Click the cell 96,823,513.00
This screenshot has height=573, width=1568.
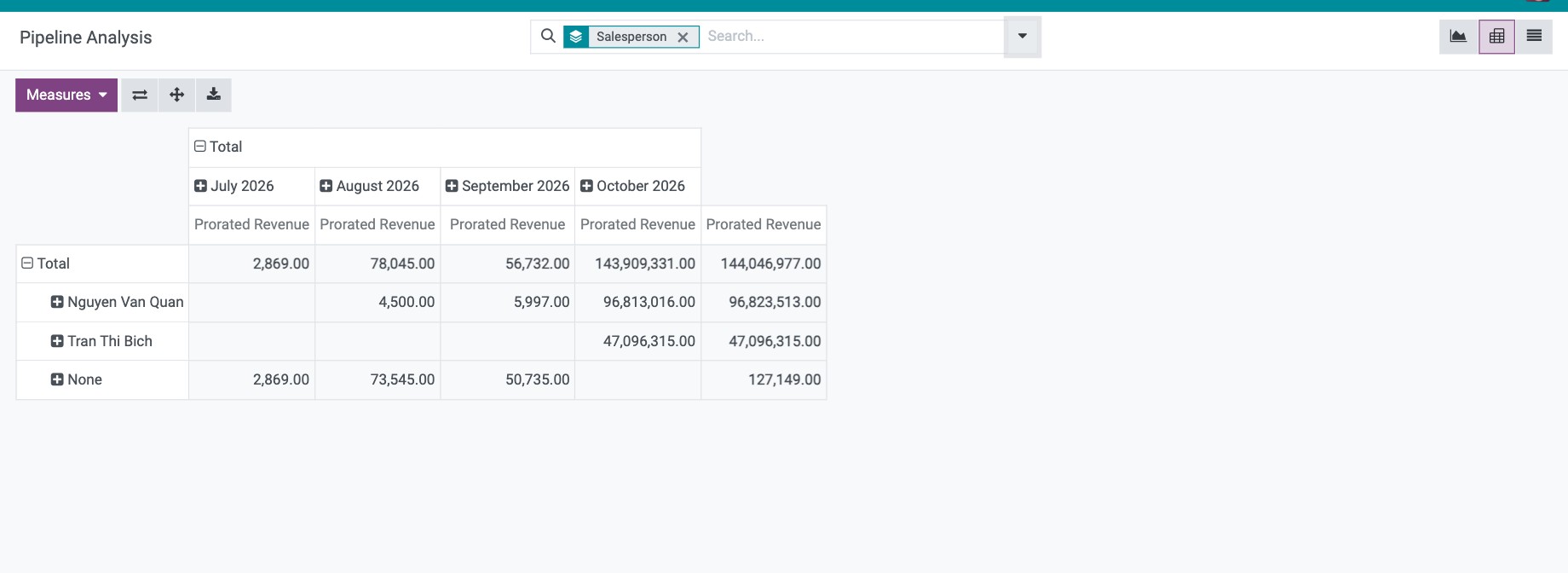[x=764, y=302]
